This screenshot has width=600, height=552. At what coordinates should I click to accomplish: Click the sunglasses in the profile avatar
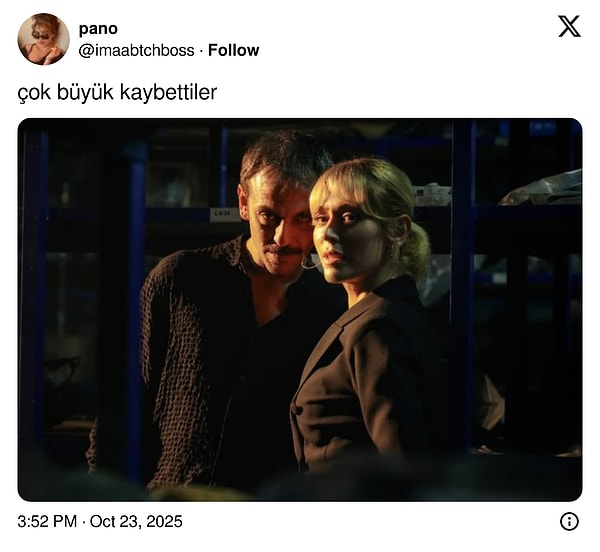click(41, 35)
